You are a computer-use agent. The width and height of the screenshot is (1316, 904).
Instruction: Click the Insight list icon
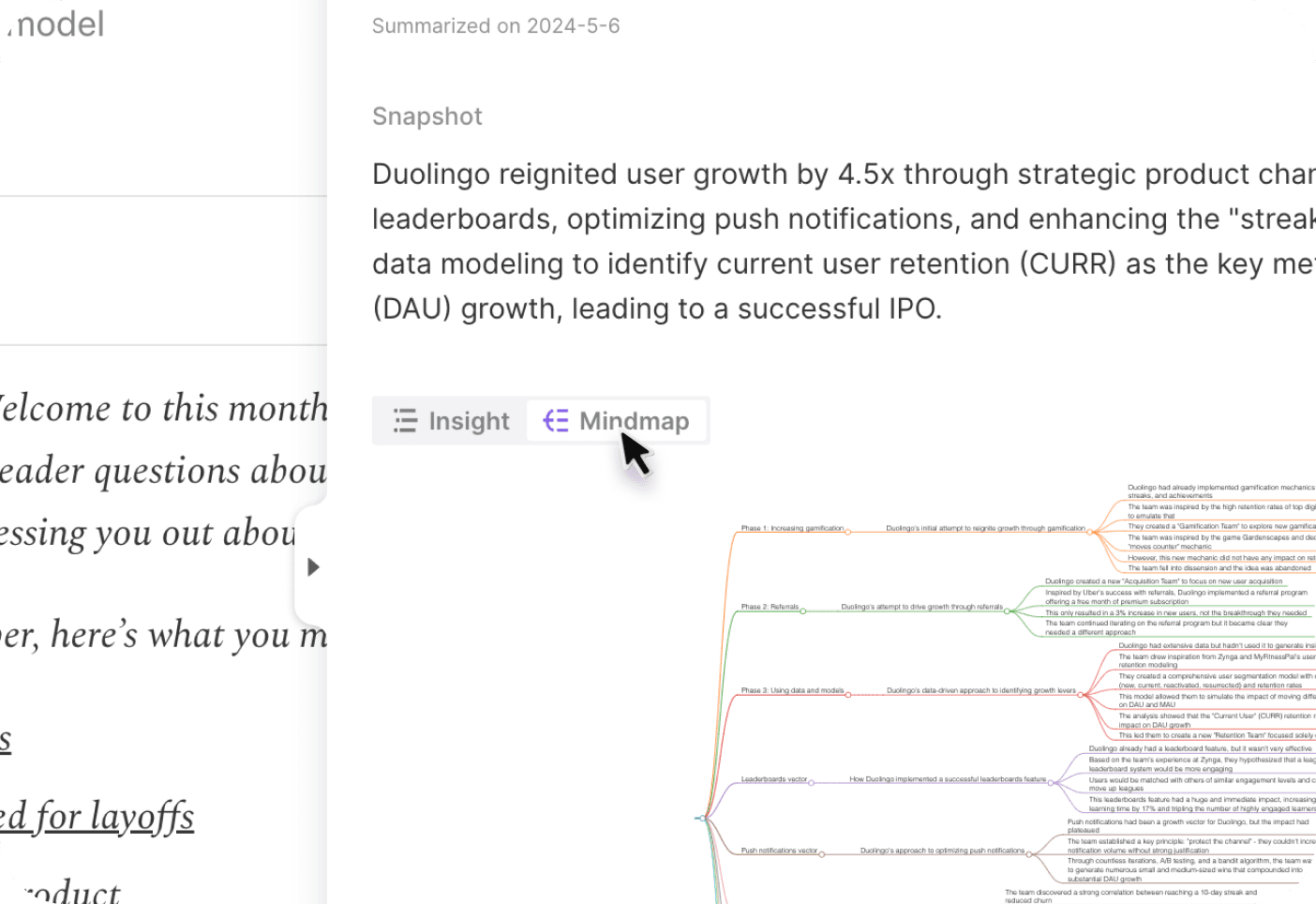405,421
